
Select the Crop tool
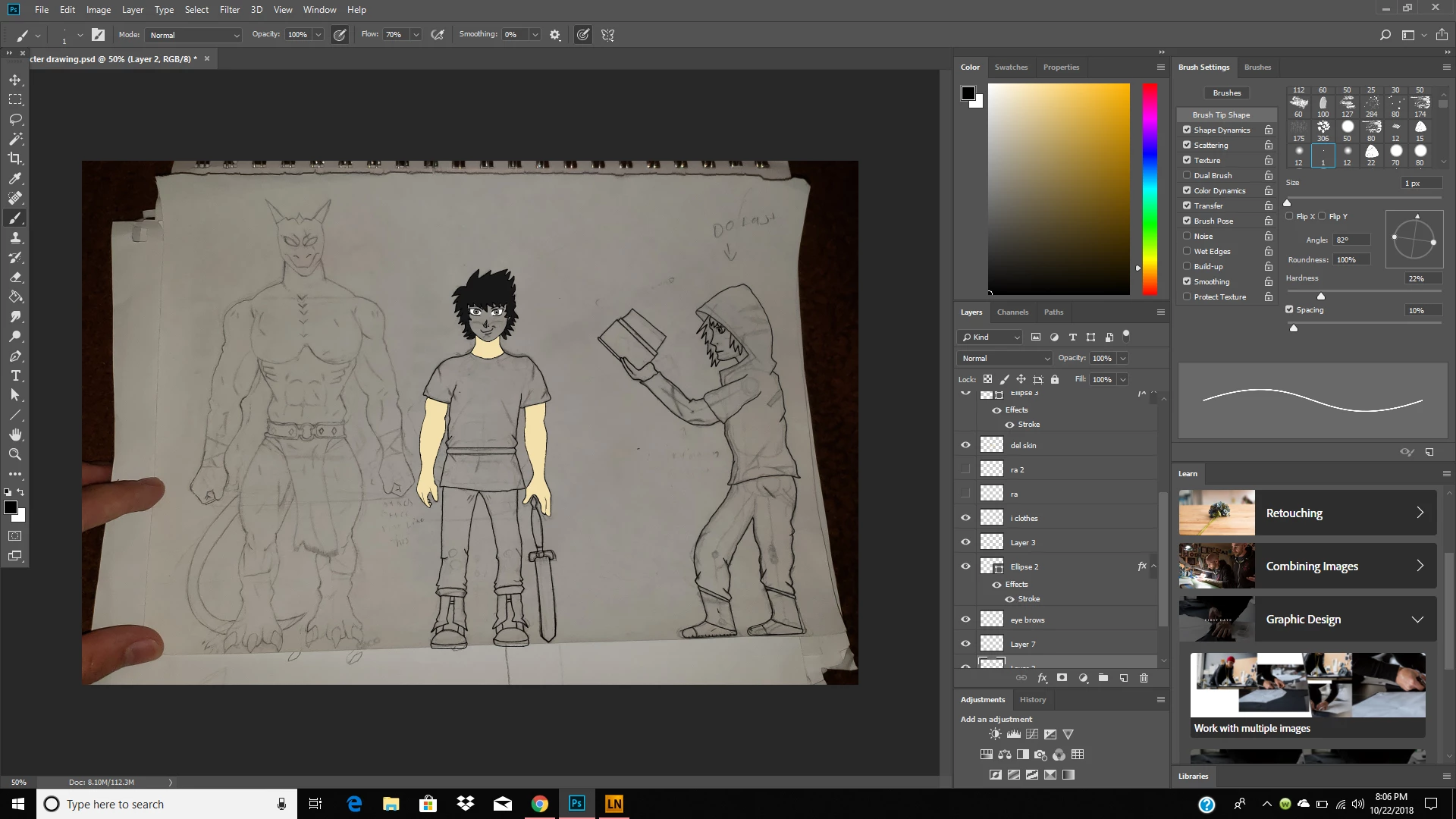15,158
